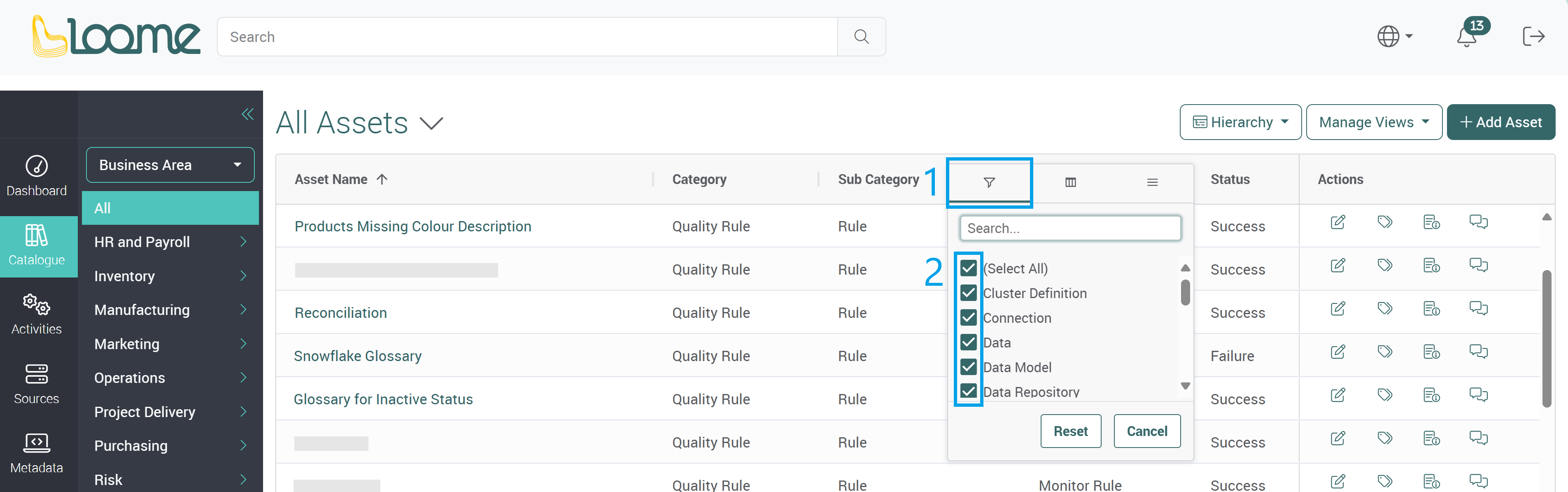Open the Activities section
The height and width of the screenshot is (492, 1568).
[x=37, y=315]
